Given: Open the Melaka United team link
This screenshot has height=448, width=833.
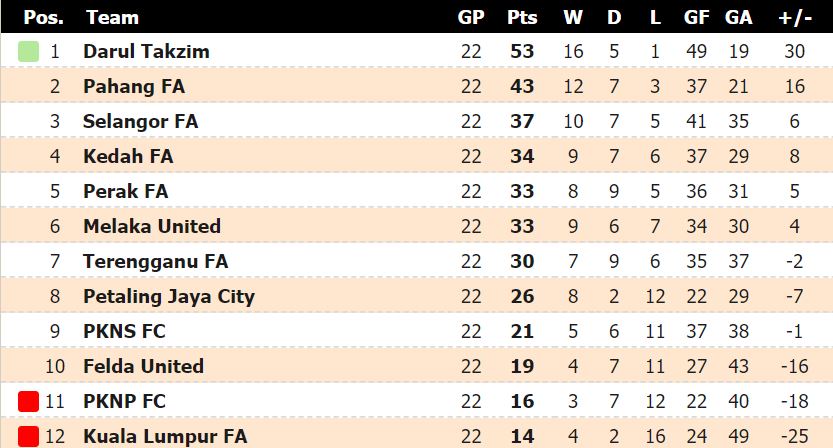Looking at the screenshot, I should [152, 226].
